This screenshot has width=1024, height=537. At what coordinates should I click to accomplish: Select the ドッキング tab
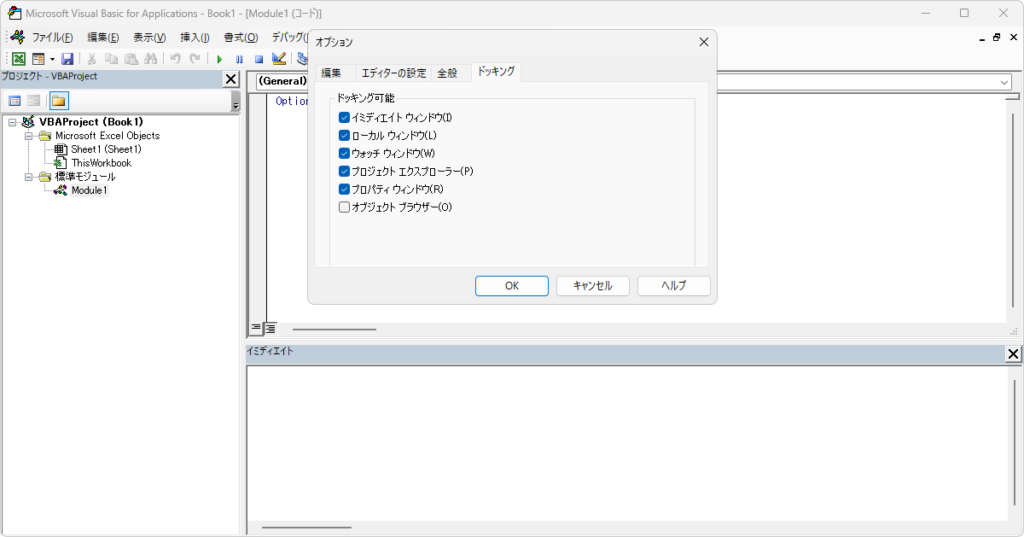[x=496, y=72]
